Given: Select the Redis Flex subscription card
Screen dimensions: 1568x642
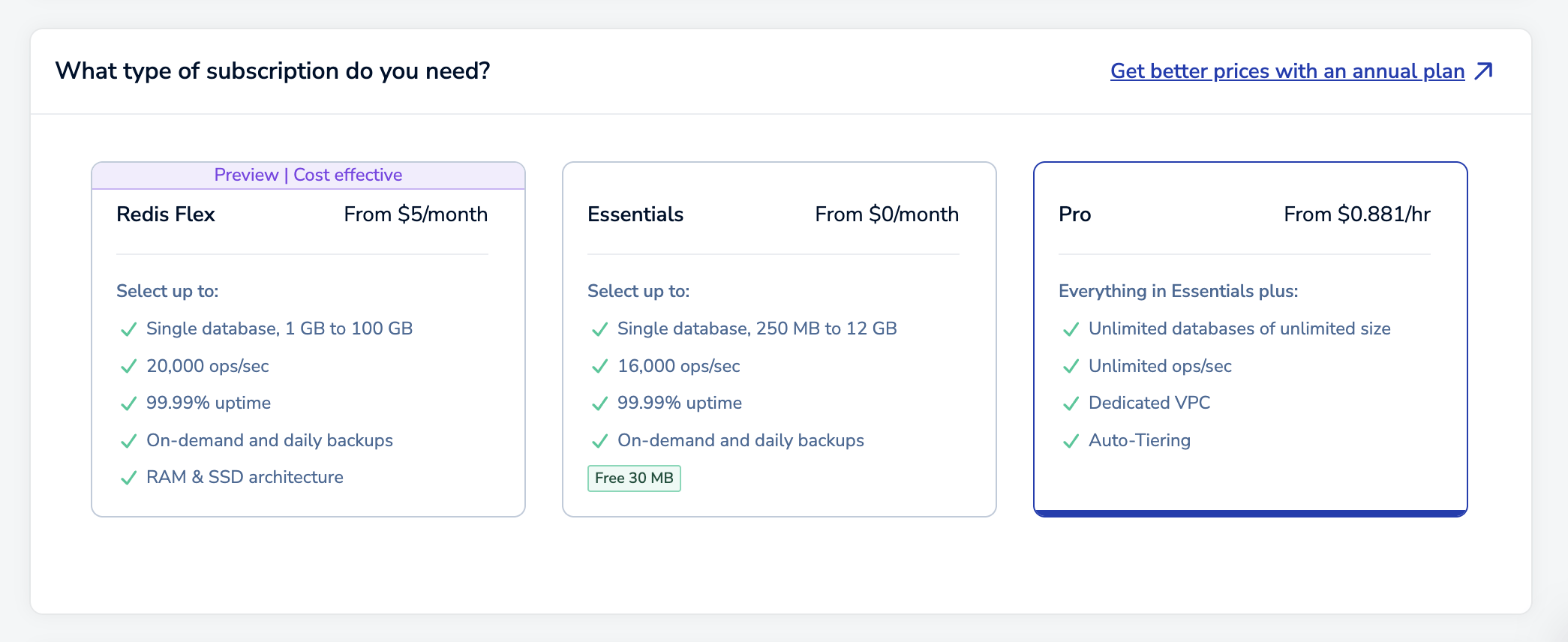Looking at the screenshot, I should pyautogui.click(x=308, y=339).
